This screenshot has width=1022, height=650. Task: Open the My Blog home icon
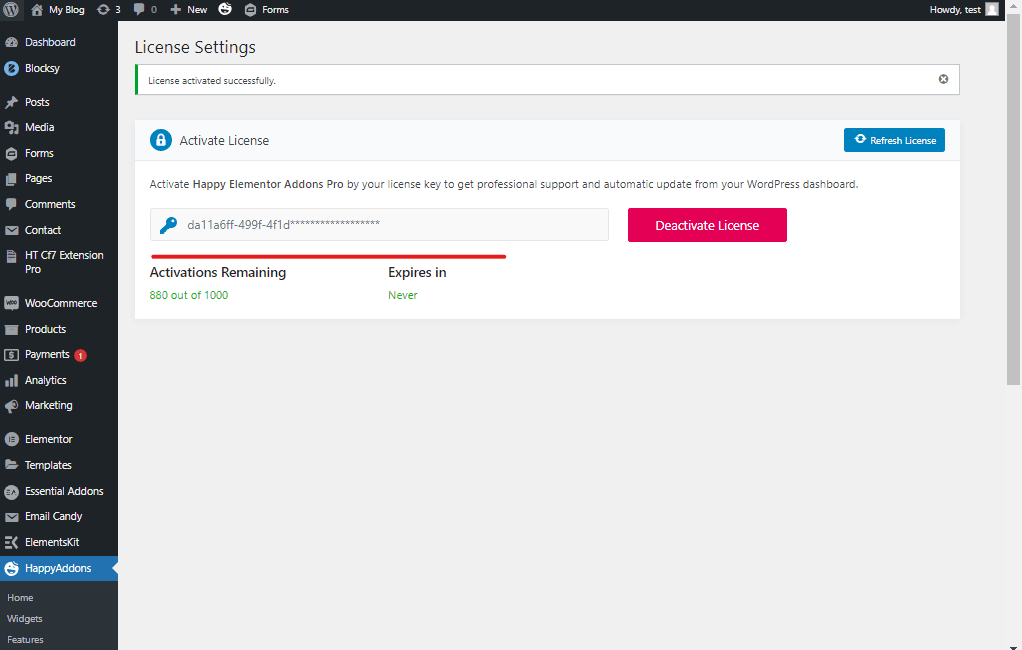[37, 10]
